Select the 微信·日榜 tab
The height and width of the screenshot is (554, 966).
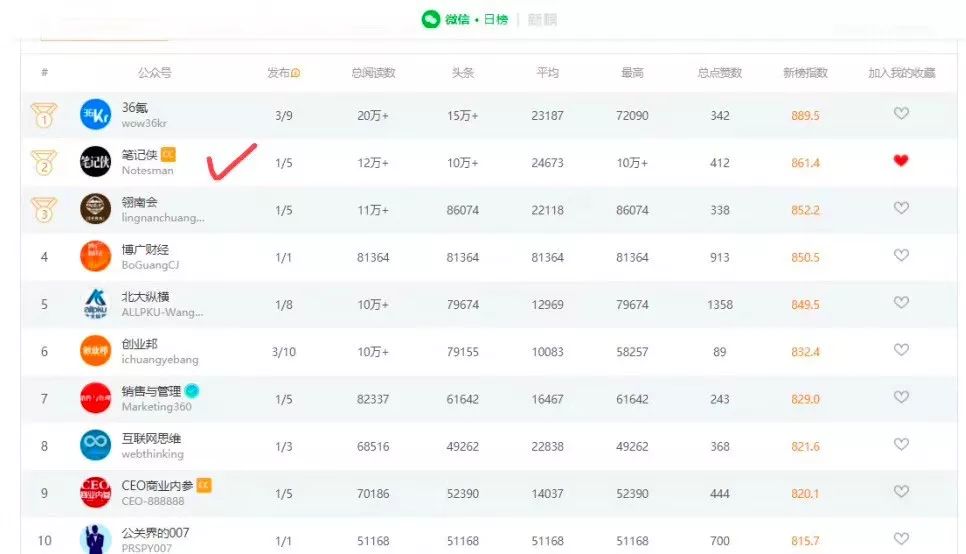point(465,20)
